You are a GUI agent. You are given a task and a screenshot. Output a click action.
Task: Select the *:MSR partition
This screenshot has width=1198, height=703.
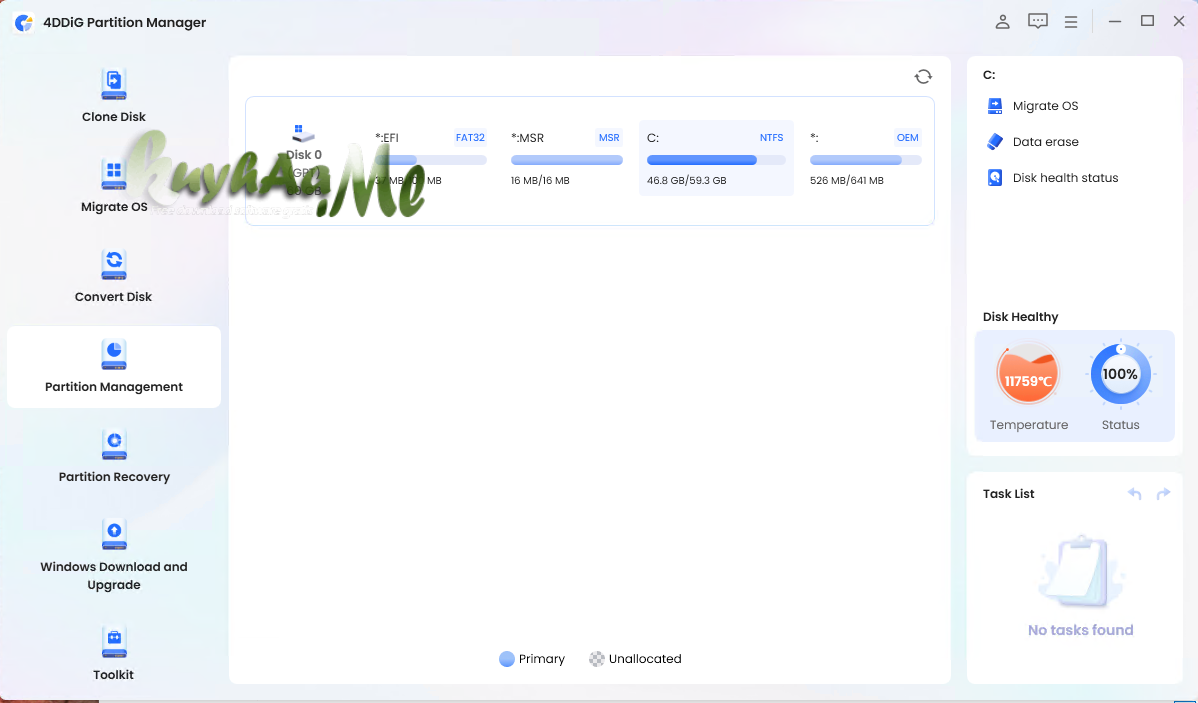coord(566,158)
